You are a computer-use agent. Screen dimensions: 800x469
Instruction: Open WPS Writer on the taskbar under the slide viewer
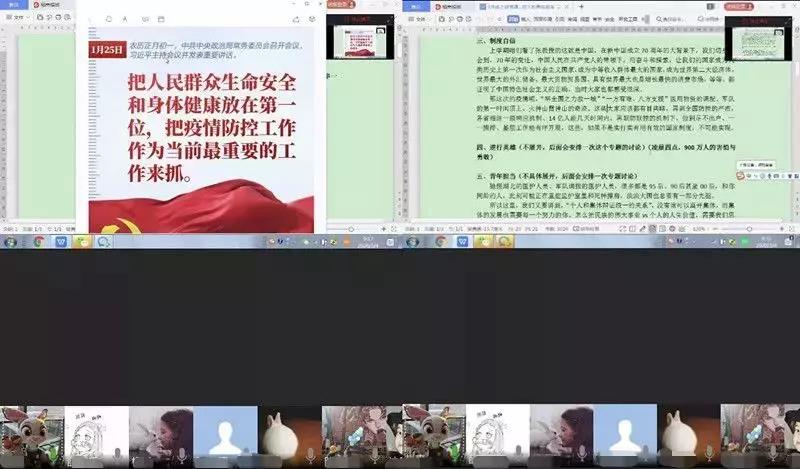click(x=61, y=242)
